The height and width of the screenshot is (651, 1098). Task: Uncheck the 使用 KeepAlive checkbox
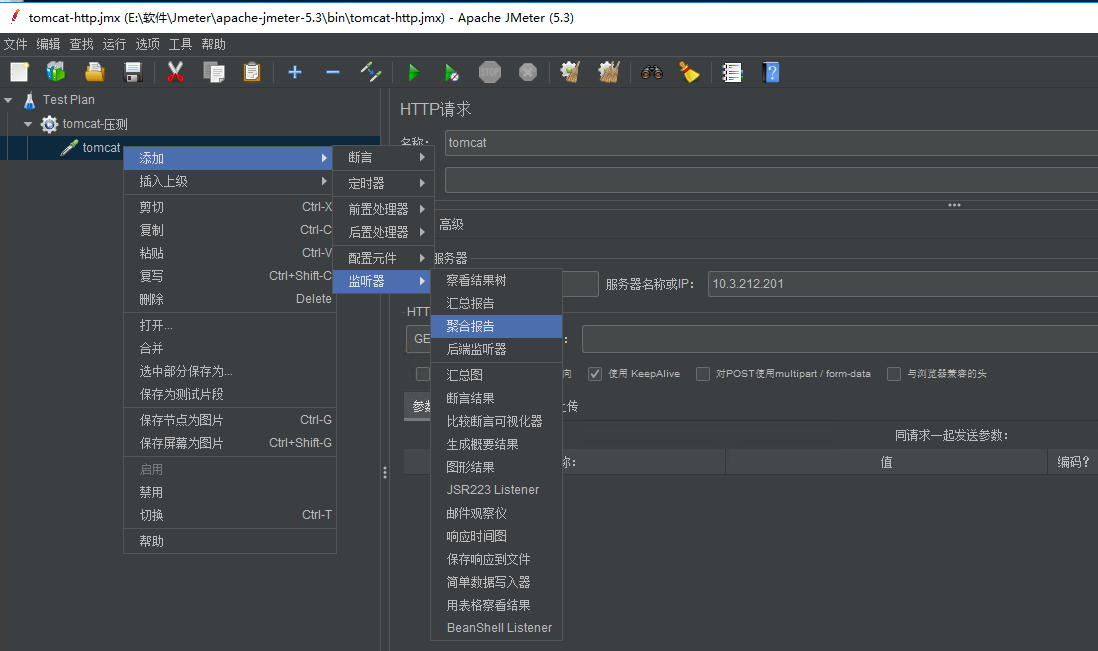pos(595,373)
